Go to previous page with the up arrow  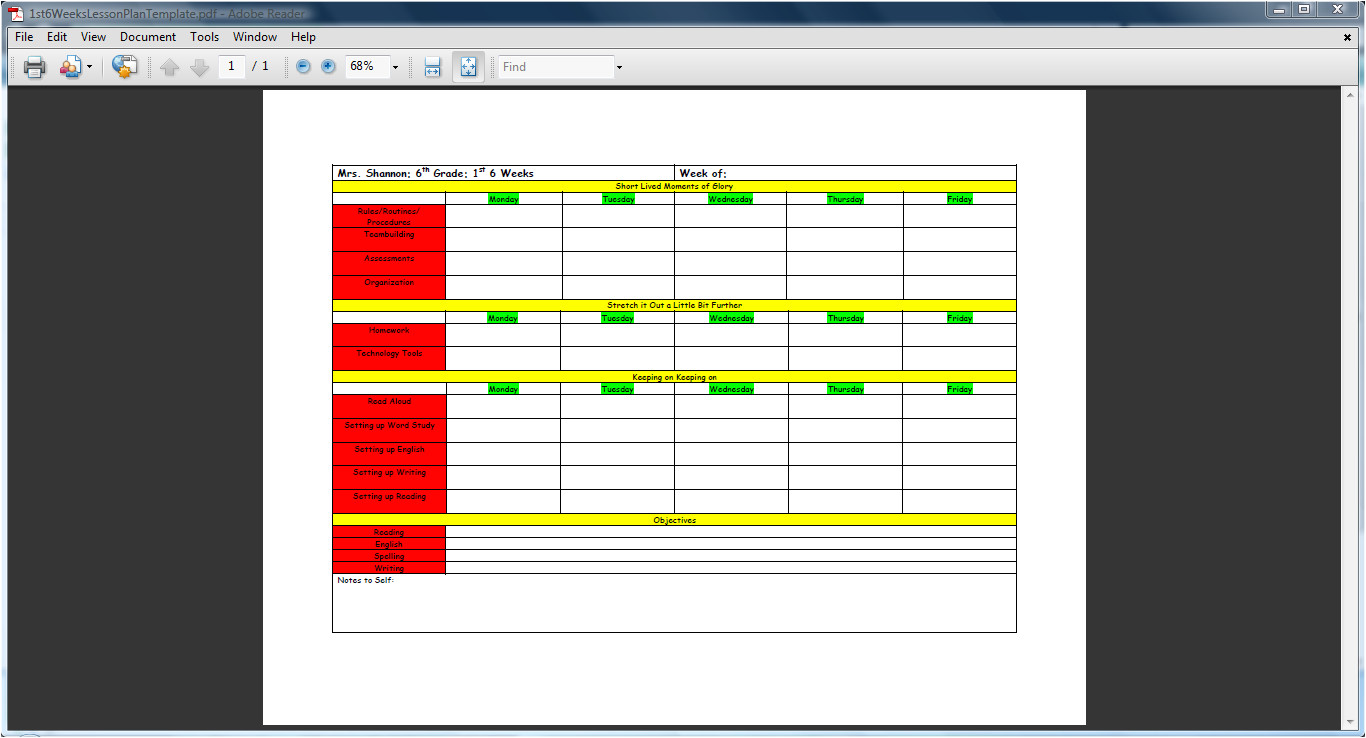169,67
